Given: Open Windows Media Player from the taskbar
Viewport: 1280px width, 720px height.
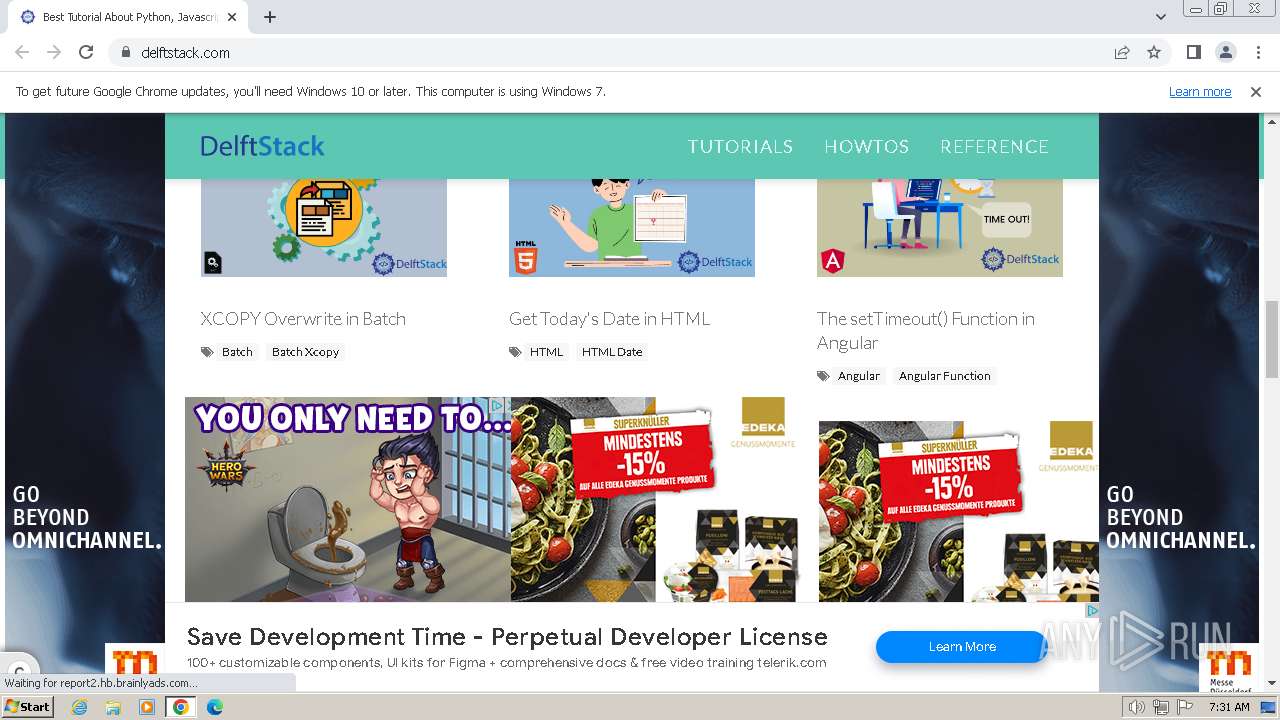Looking at the screenshot, I should pos(147,707).
